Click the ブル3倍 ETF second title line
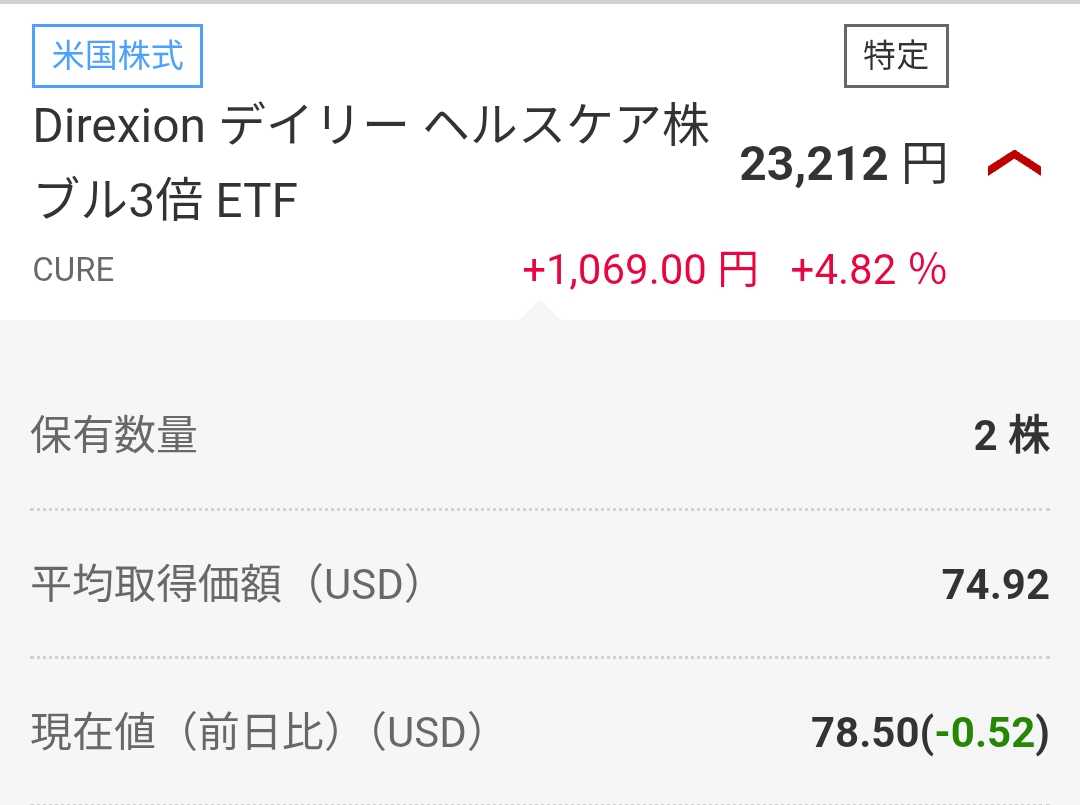Viewport: 1080px width, 805px height. point(166,202)
